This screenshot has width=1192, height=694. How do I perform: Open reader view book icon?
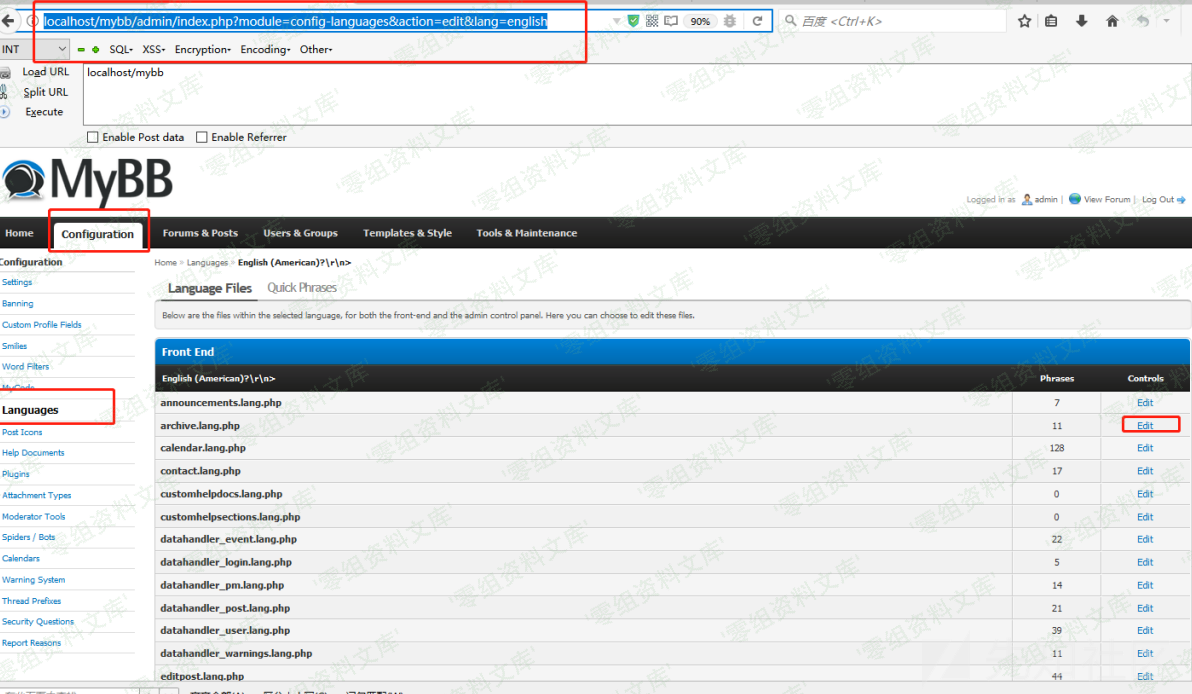671,21
